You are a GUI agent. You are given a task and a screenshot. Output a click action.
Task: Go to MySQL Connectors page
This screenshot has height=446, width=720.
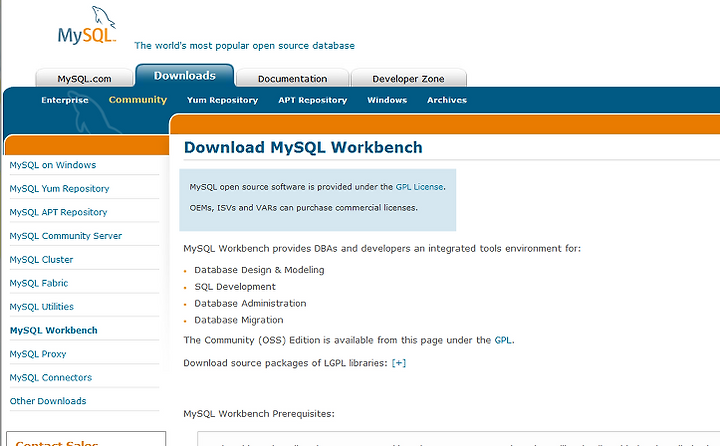tap(51, 377)
